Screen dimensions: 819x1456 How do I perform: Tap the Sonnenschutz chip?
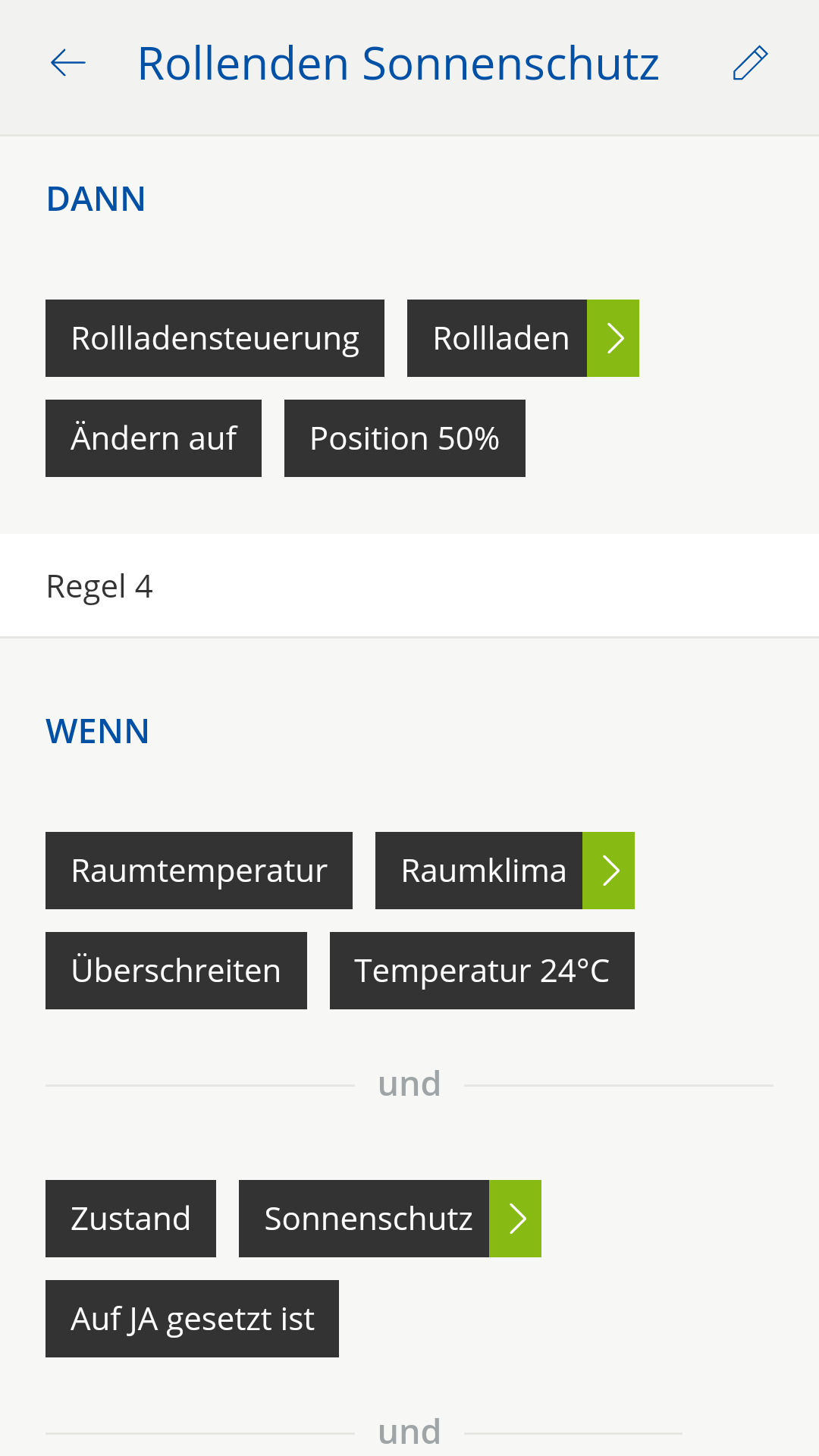[x=365, y=1219]
